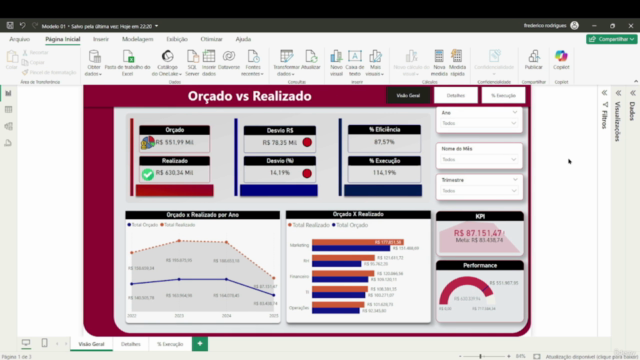Screen dimensions: 640x360
Task: Expand the Dados pane
Action: pos(633,93)
